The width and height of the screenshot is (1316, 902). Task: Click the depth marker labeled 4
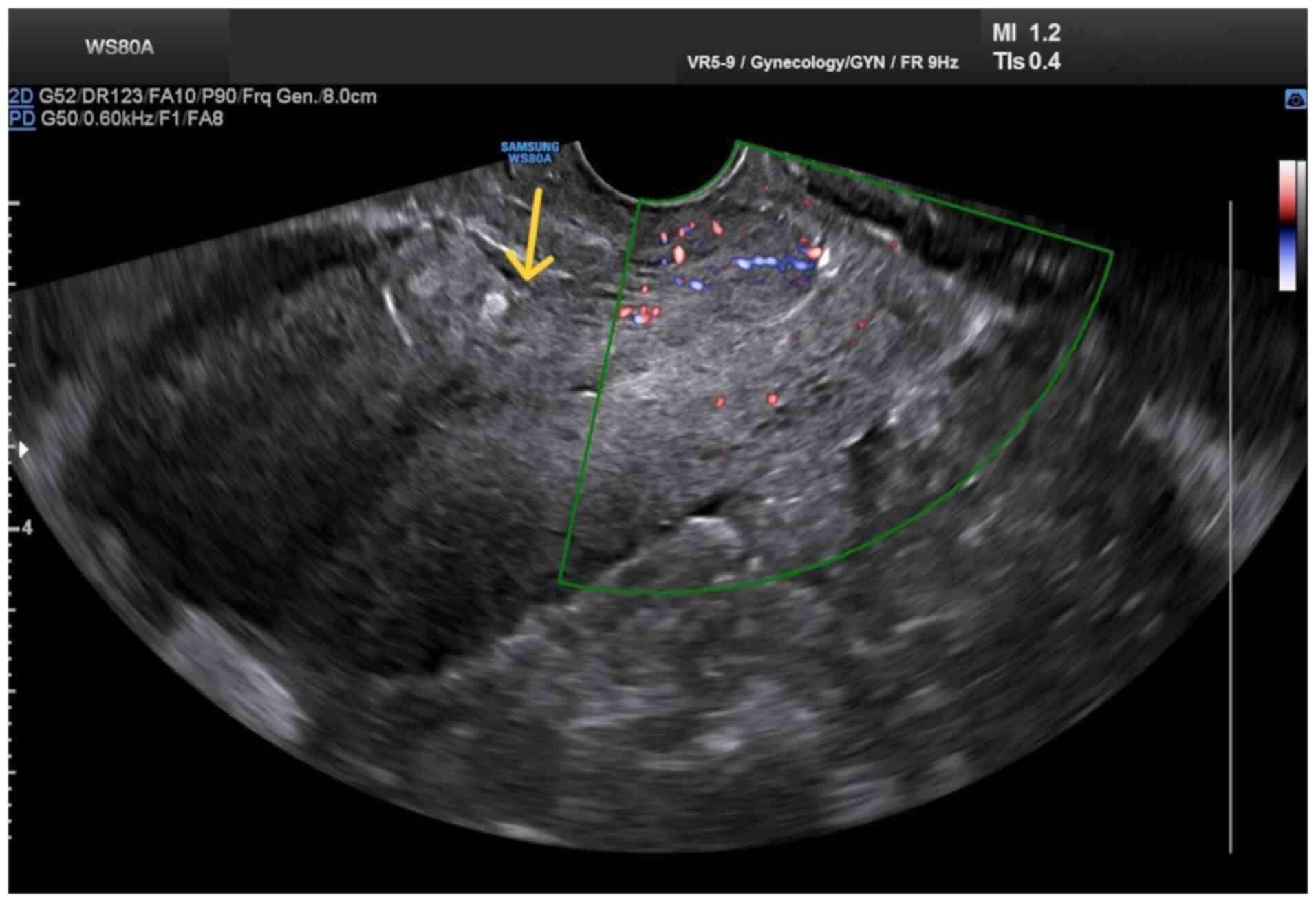[27, 528]
